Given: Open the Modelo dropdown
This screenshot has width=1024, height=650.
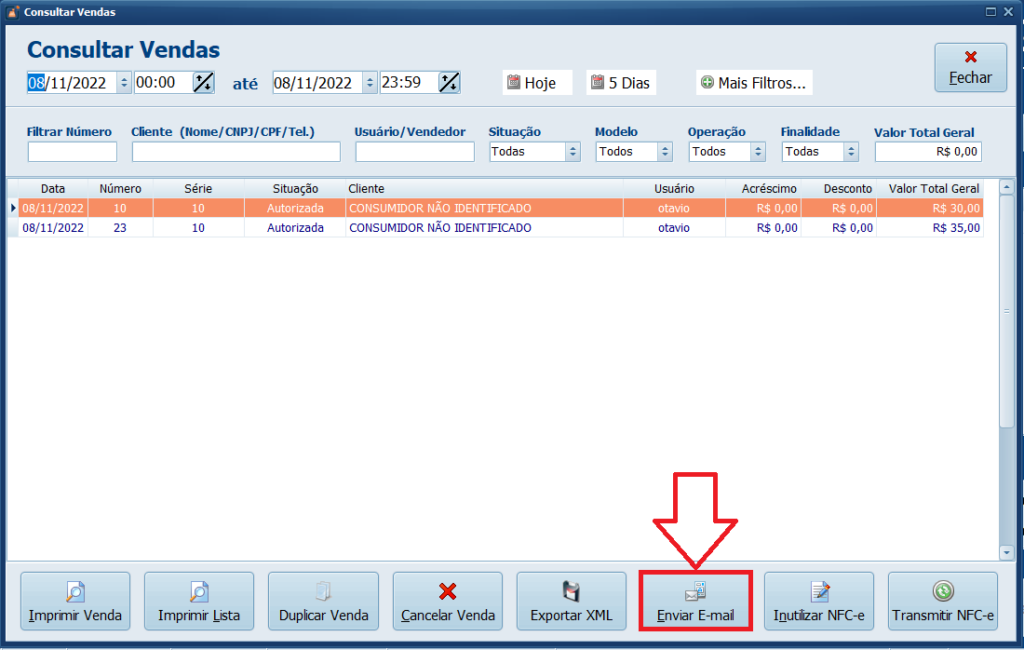Looking at the screenshot, I should [665, 152].
